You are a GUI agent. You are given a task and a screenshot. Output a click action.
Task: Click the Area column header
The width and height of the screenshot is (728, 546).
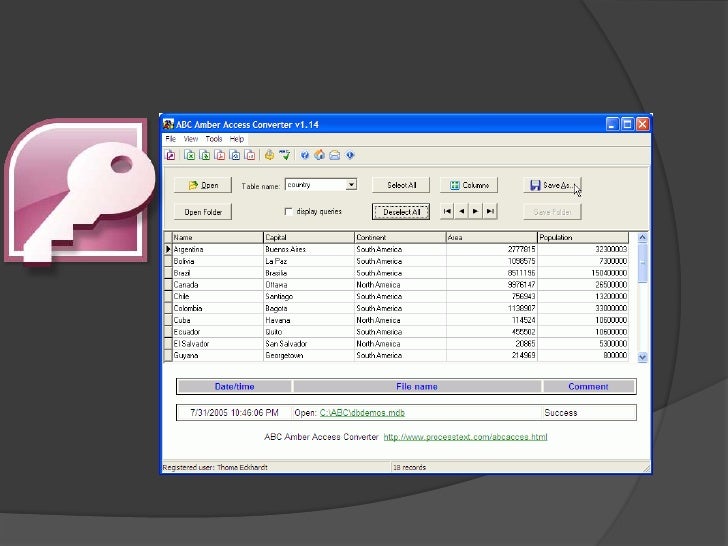tap(491, 237)
